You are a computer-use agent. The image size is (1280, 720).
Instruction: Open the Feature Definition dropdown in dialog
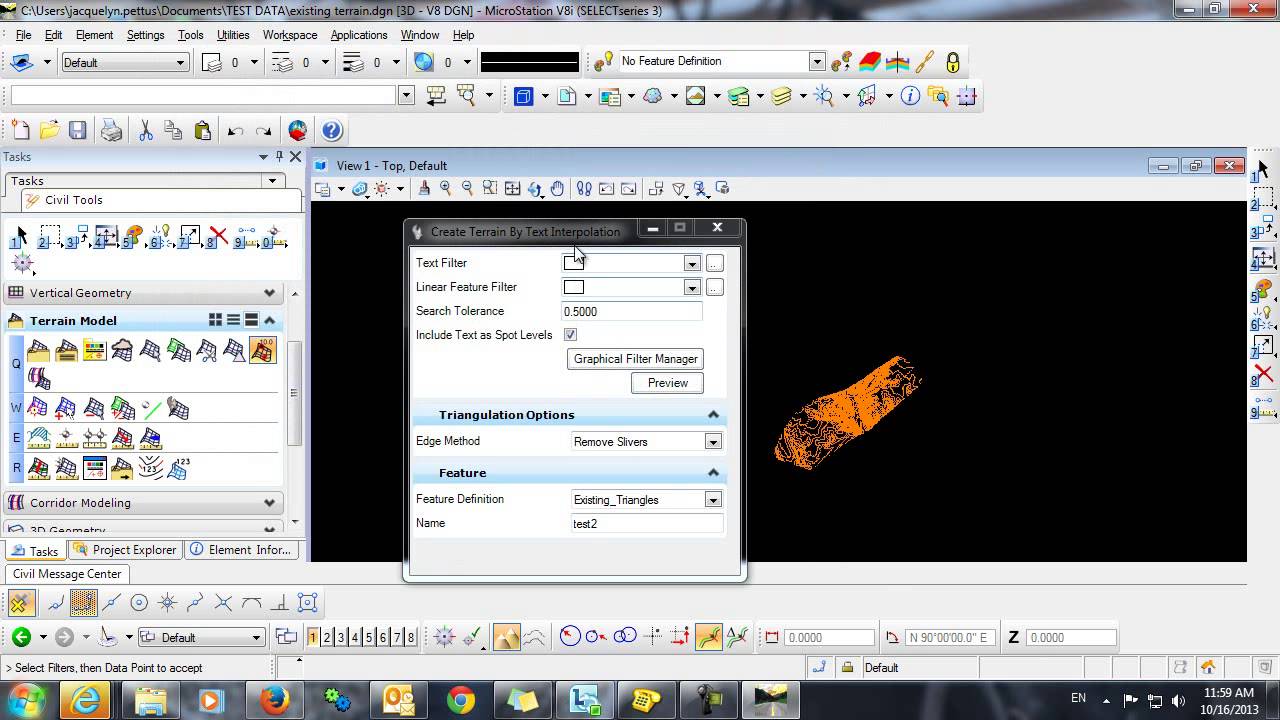coord(713,499)
